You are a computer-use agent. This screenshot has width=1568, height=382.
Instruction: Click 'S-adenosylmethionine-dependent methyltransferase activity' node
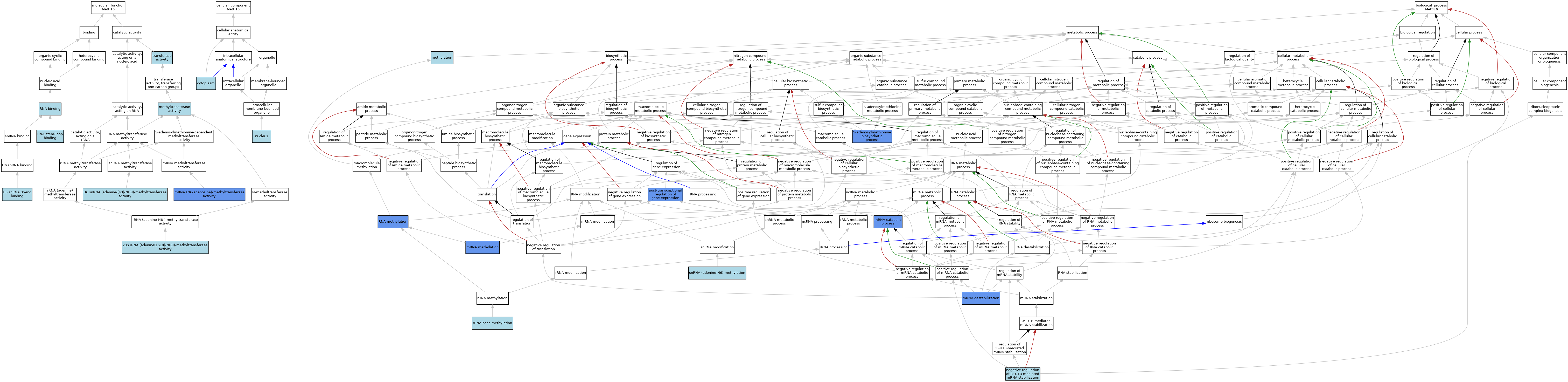(x=184, y=137)
